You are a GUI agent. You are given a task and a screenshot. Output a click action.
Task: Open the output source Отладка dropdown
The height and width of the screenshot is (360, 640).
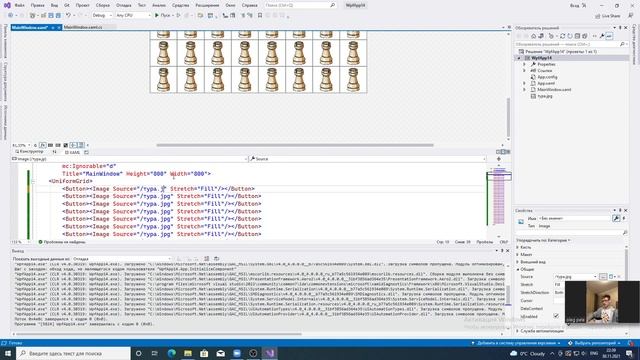tap(122, 259)
